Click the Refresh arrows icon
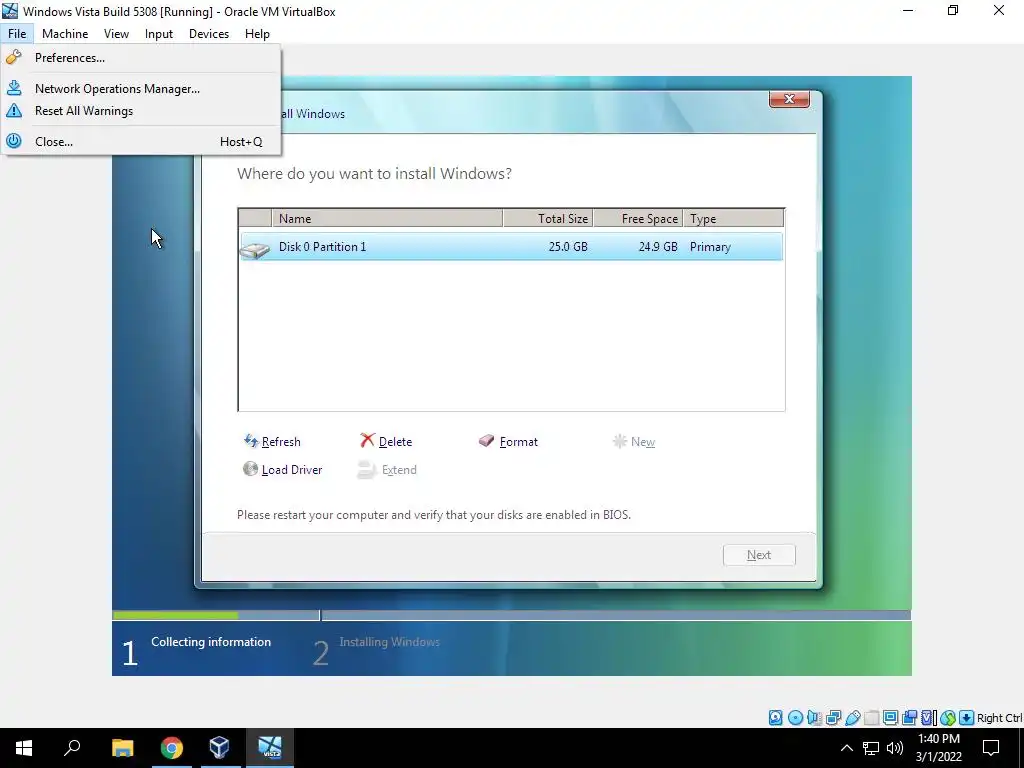The image size is (1024, 768). (x=251, y=441)
